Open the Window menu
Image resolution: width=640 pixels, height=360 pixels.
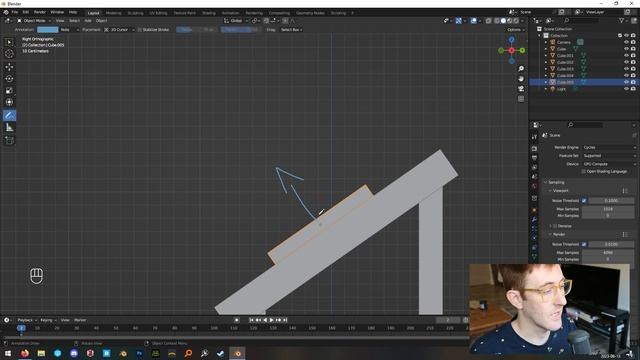tap(57, 12)
